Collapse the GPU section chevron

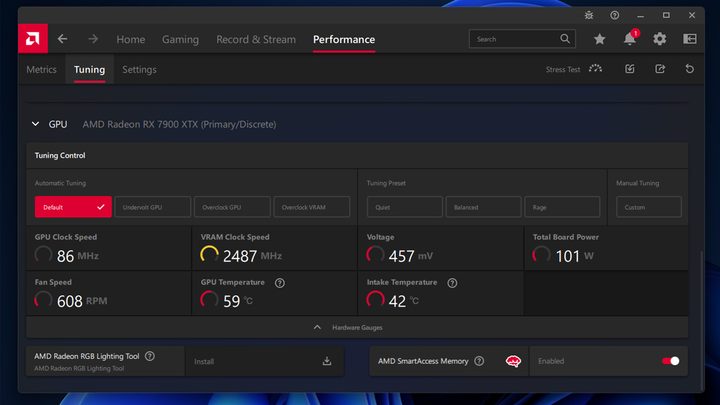click(x=35, y=124)
